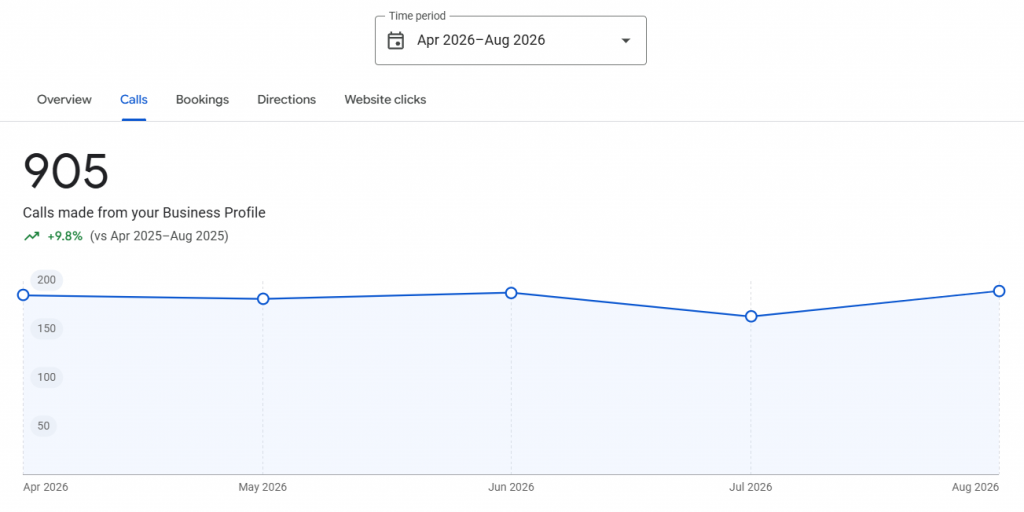Viewport: 1024px width, 512px height.
Task: Click the 50 y-axis label
Action: pos(44,426)
